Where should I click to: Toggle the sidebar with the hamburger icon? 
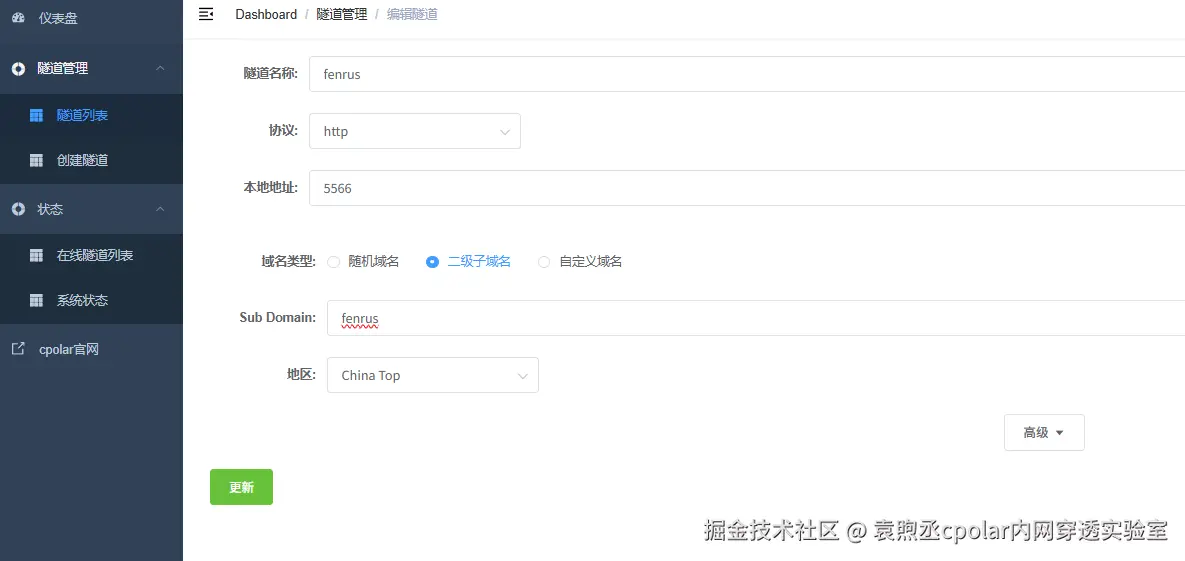point(206,14)
